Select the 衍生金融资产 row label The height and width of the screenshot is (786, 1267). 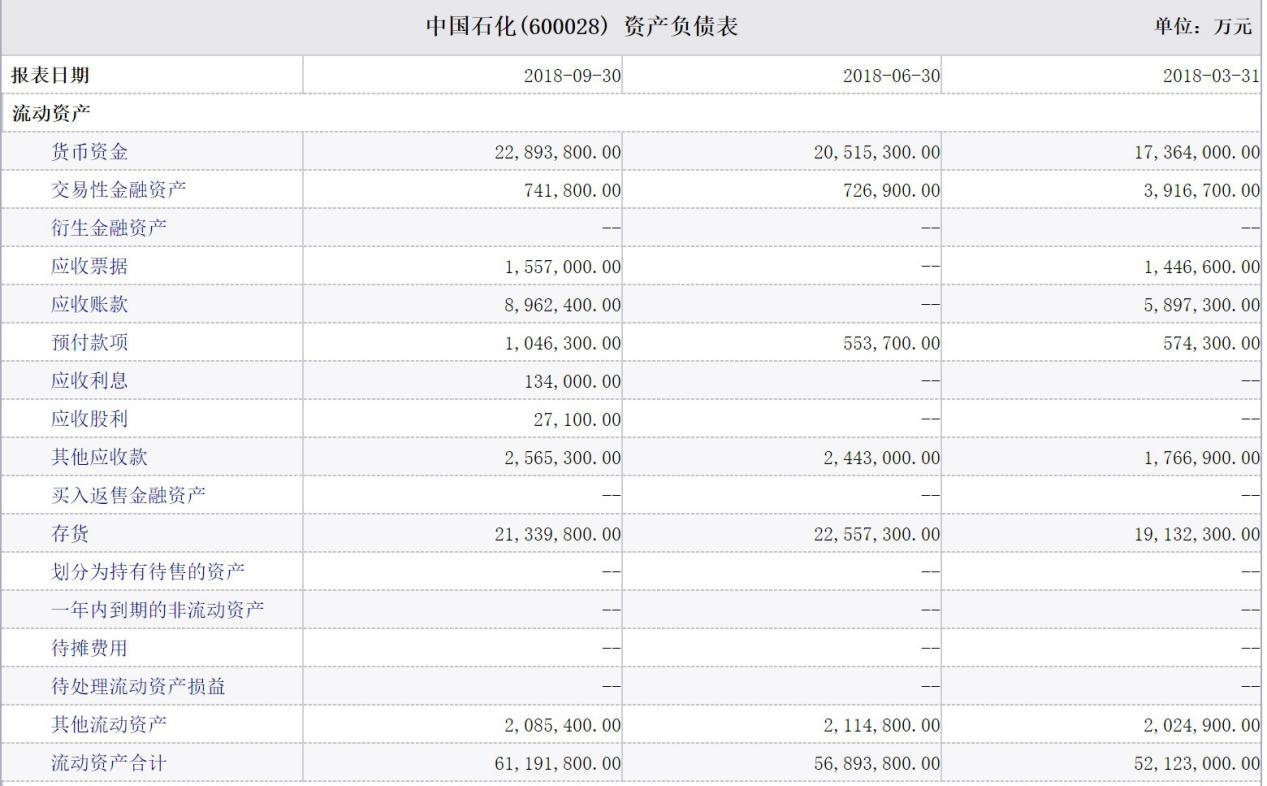click(x=109, y=228)
